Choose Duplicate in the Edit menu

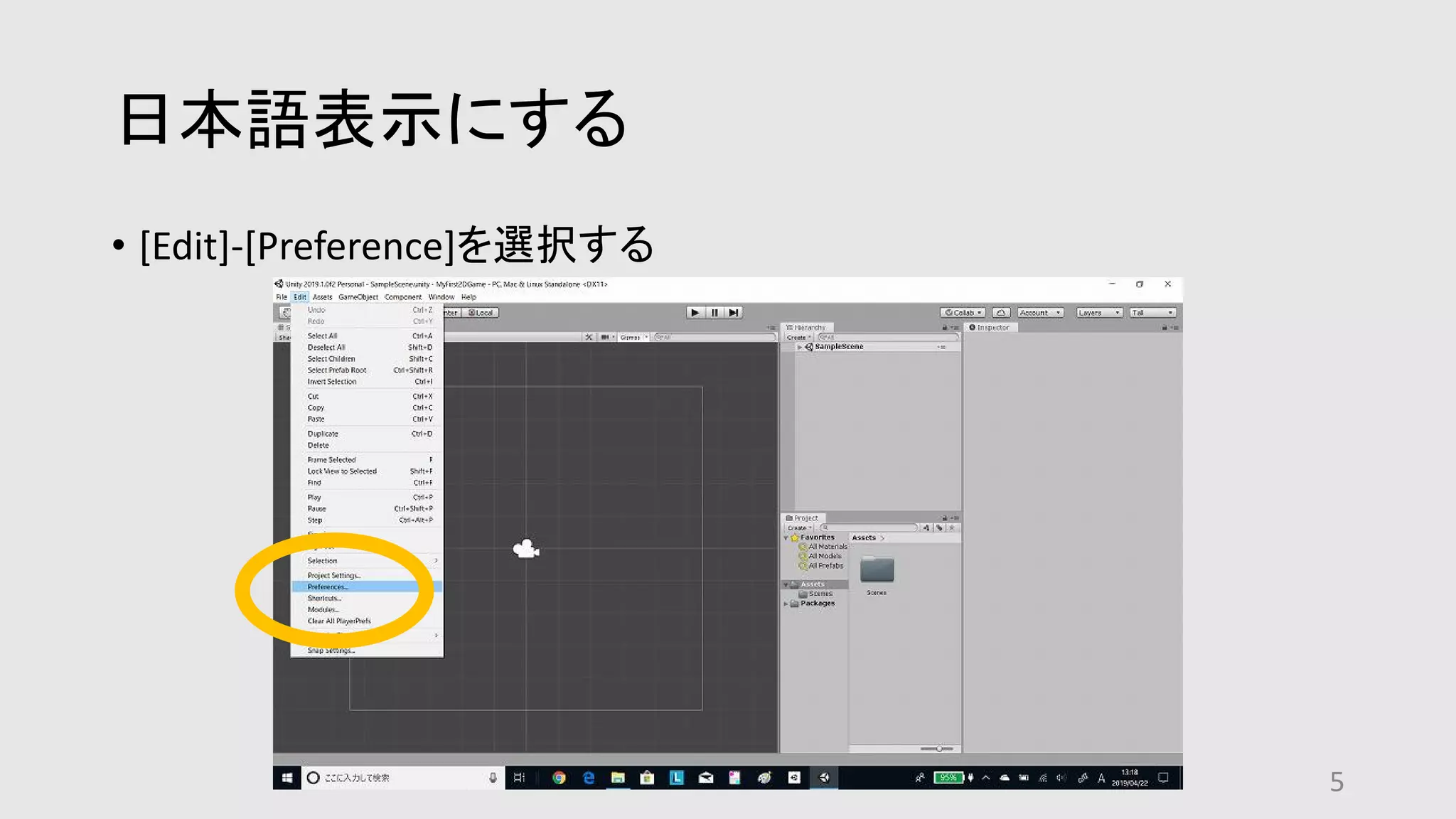pyautogui.click(x=367, y=434)
